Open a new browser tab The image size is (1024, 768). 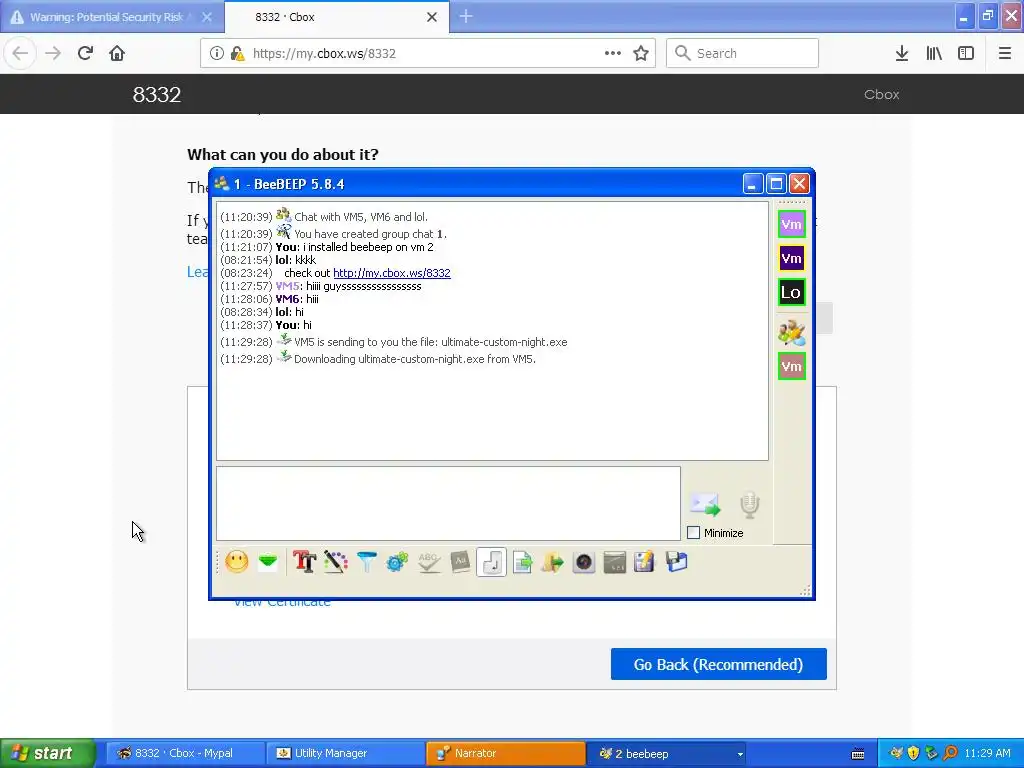coord(466,16)
